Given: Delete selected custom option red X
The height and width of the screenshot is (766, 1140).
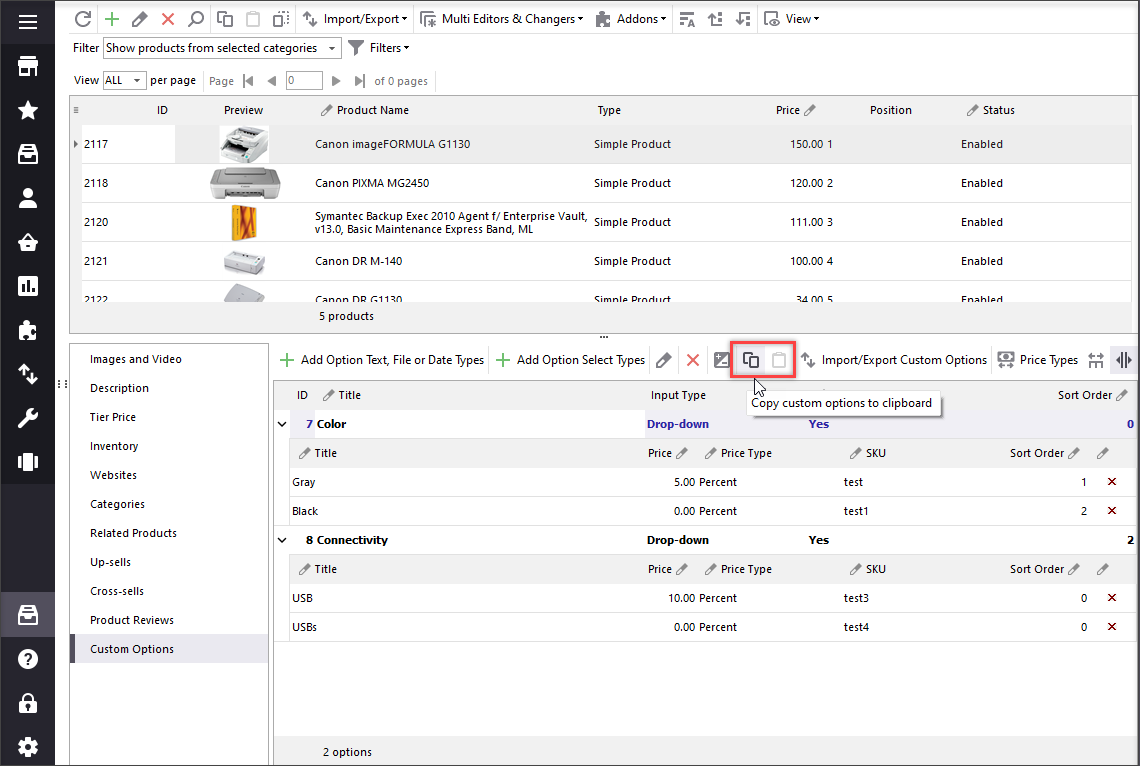Looking at the screenshot, I should point(693,360).
